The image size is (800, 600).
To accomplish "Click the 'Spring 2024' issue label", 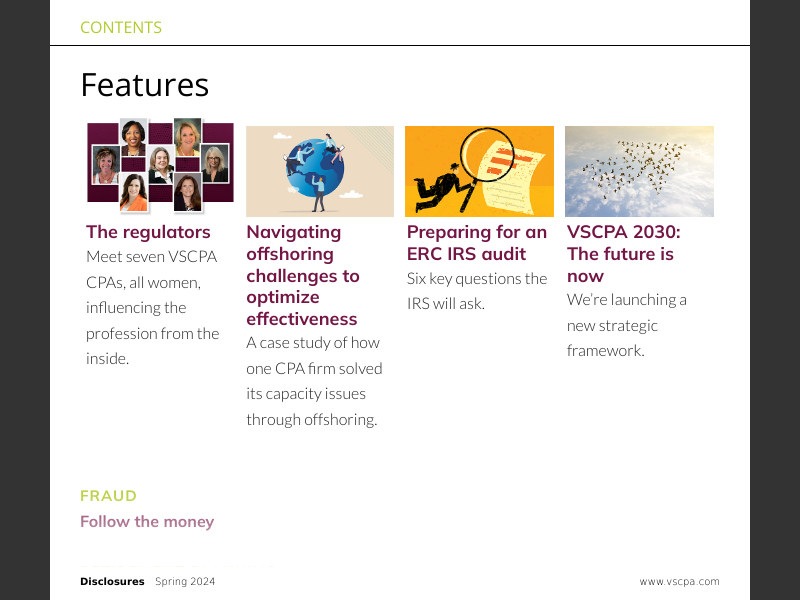I will 185,582.
